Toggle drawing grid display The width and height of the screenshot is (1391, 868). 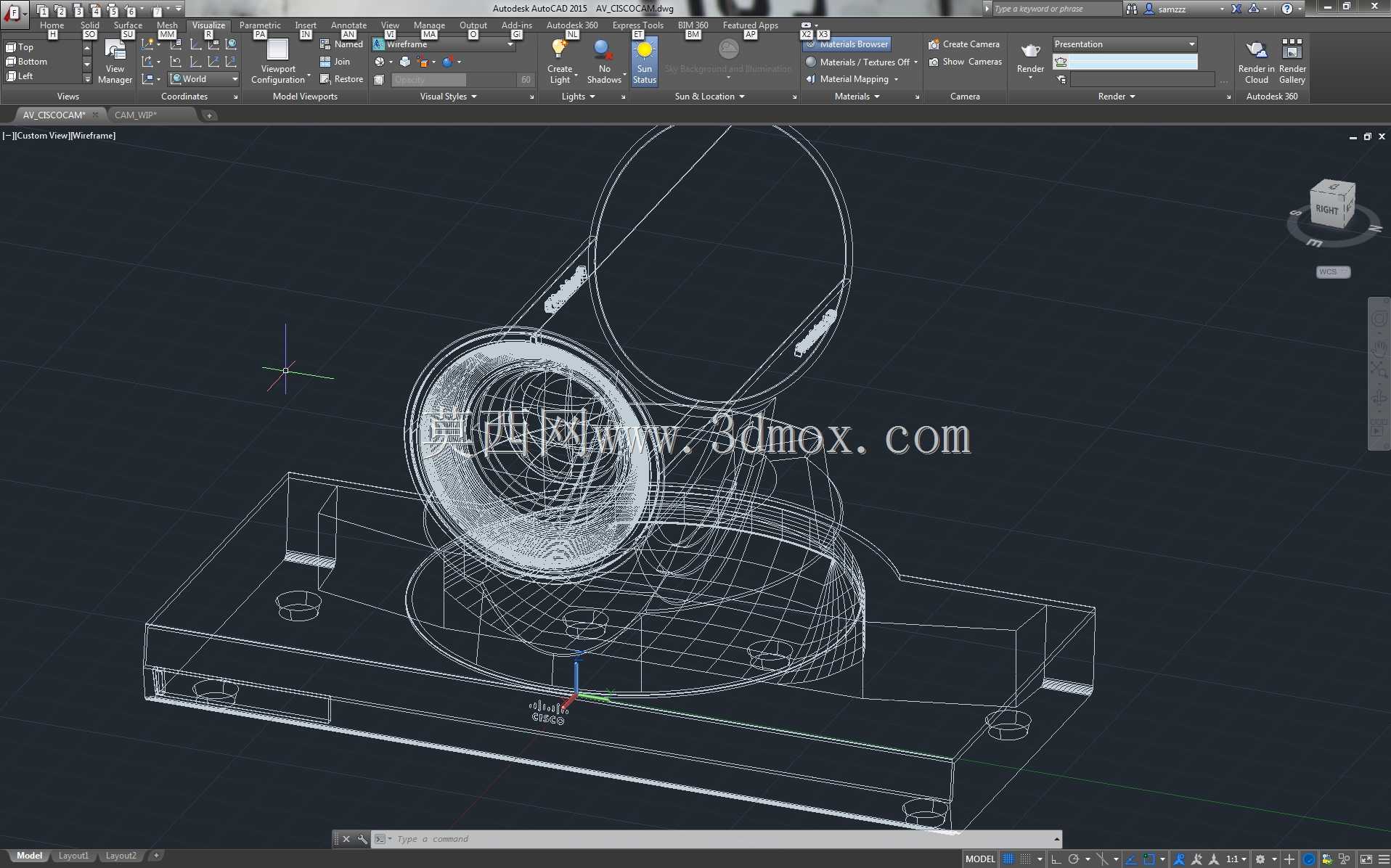tap(1008, 859)
